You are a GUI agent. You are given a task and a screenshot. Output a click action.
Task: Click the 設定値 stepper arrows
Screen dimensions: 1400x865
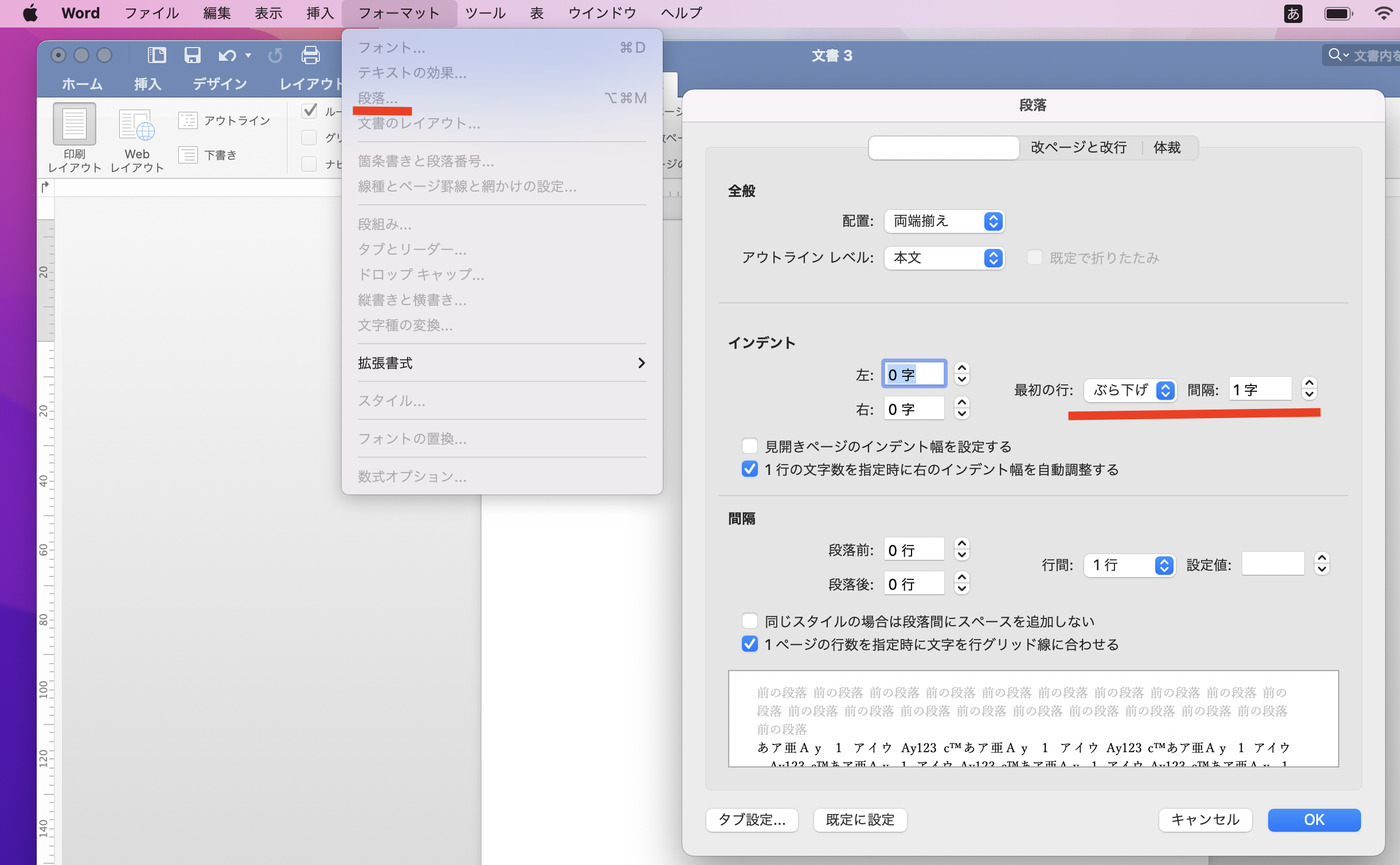pyautogui.click(x=1321, y=563)
